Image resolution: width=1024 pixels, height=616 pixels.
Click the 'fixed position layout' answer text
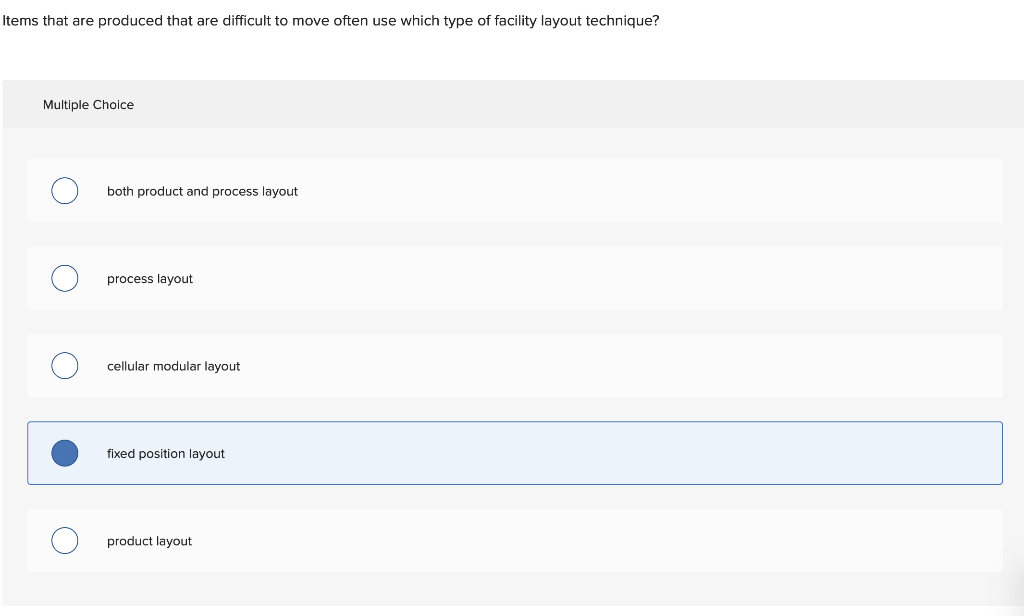[165, 453]
